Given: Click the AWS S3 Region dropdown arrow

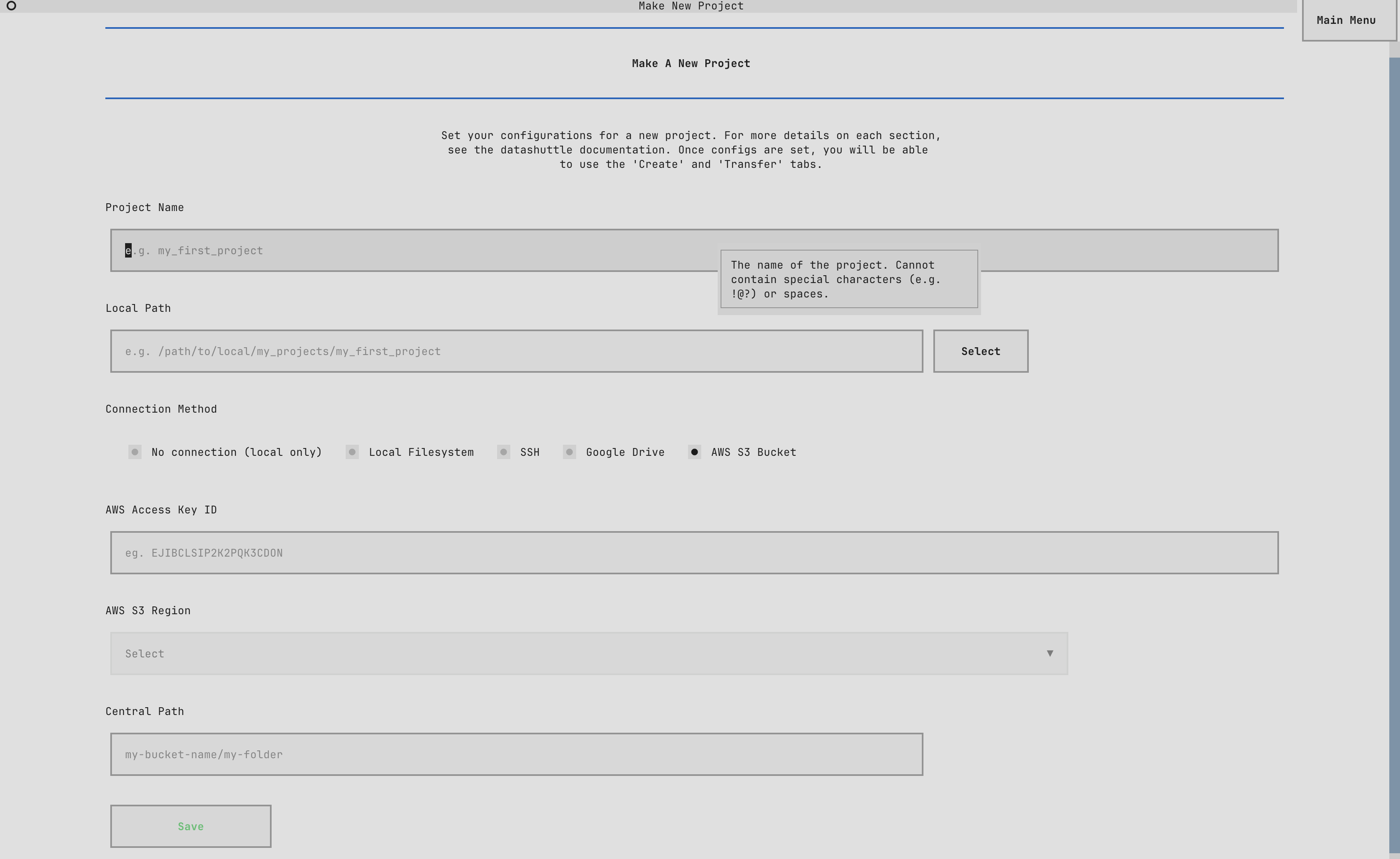Looking at the screenshot, I should (x=1050, y=653).
